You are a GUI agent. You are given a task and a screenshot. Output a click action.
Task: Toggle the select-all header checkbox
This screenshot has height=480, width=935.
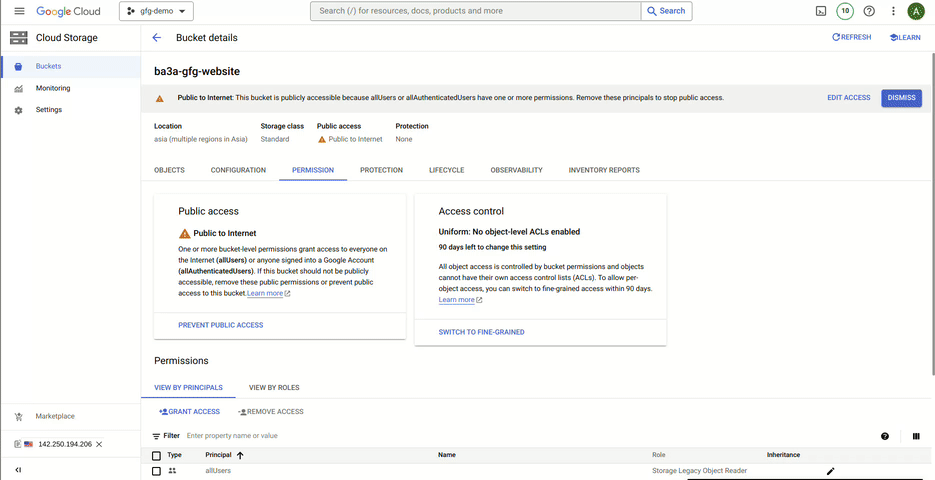pos(156,456)
